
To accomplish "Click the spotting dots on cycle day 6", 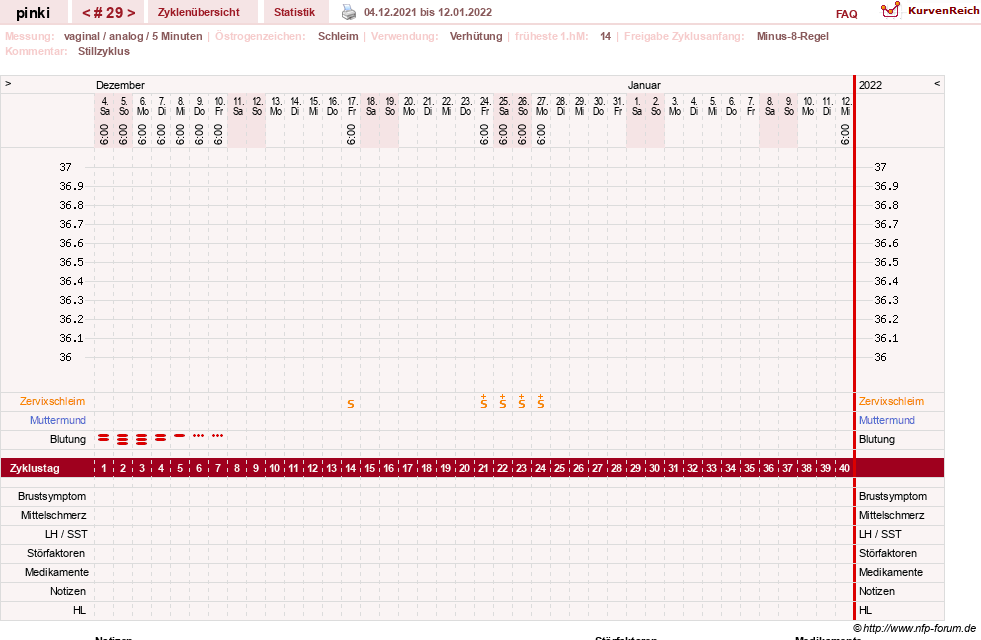I will pyautogui.click(x=198, y=435).
